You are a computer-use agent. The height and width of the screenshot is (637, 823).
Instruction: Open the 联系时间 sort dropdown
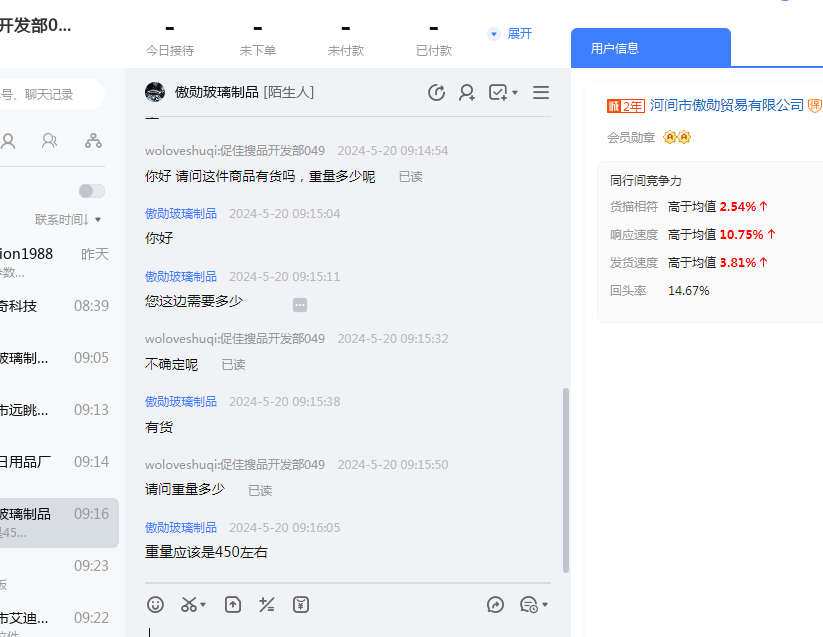tap(68, 219)
